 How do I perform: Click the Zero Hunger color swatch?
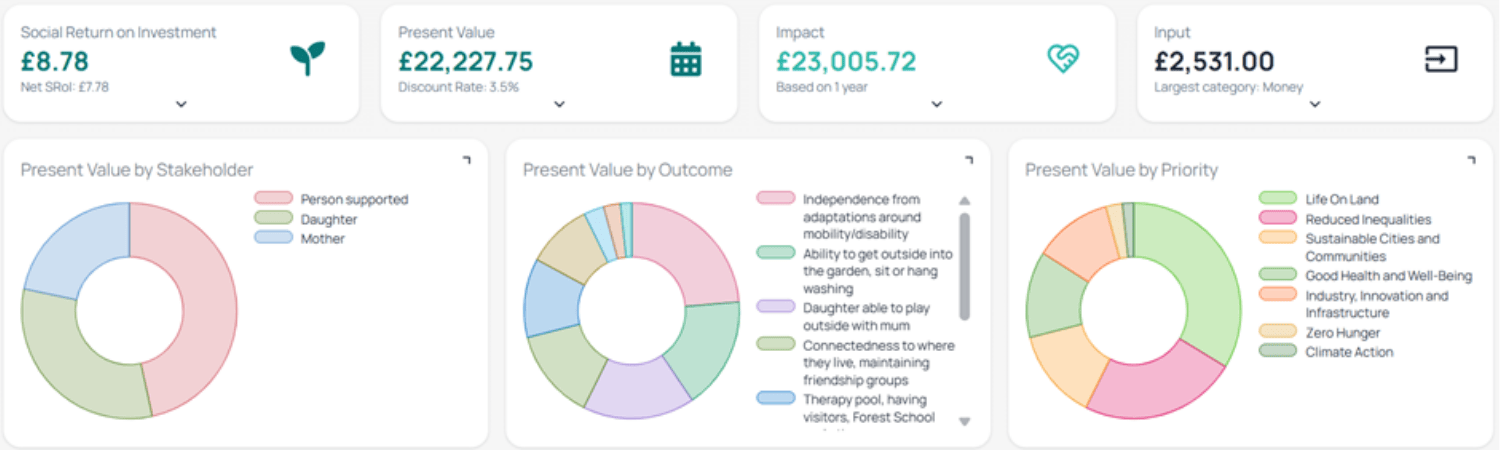click(1278, 332)
